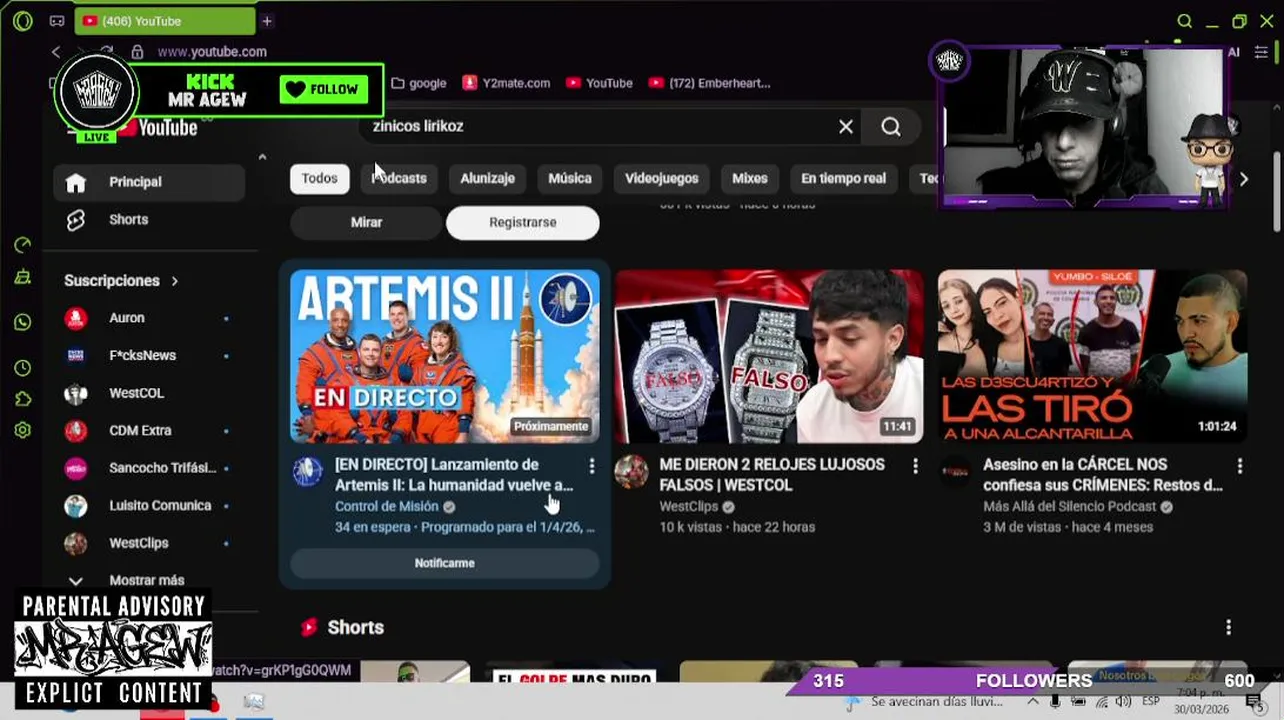Viewport: 1284px width, 720px height.
Task: Run the YouTube search magnifier button
Action: tap(891, 127)
